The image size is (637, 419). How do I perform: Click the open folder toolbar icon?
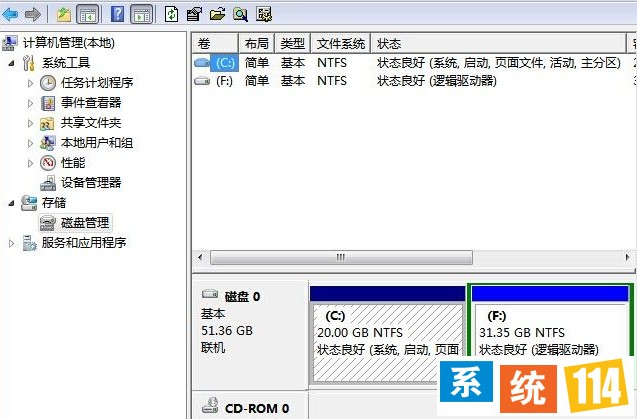point(218,14)
